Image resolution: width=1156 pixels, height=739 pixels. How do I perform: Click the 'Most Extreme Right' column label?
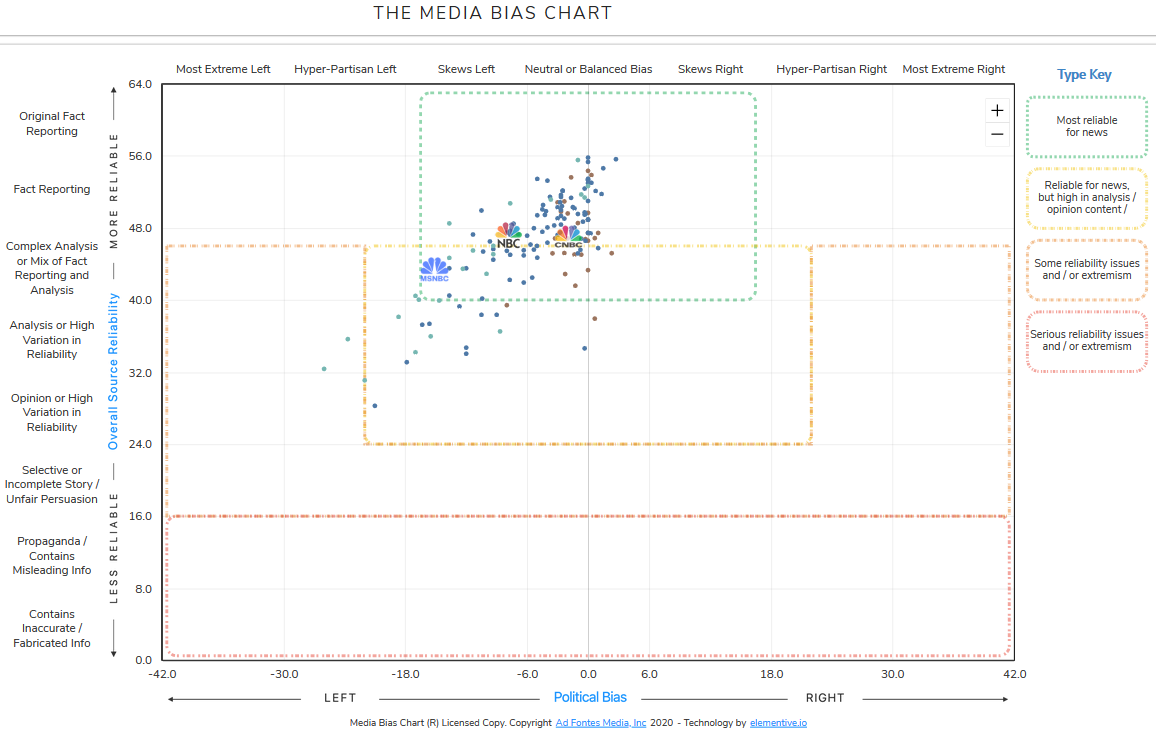pyautogui.click(x=953, y=69)
